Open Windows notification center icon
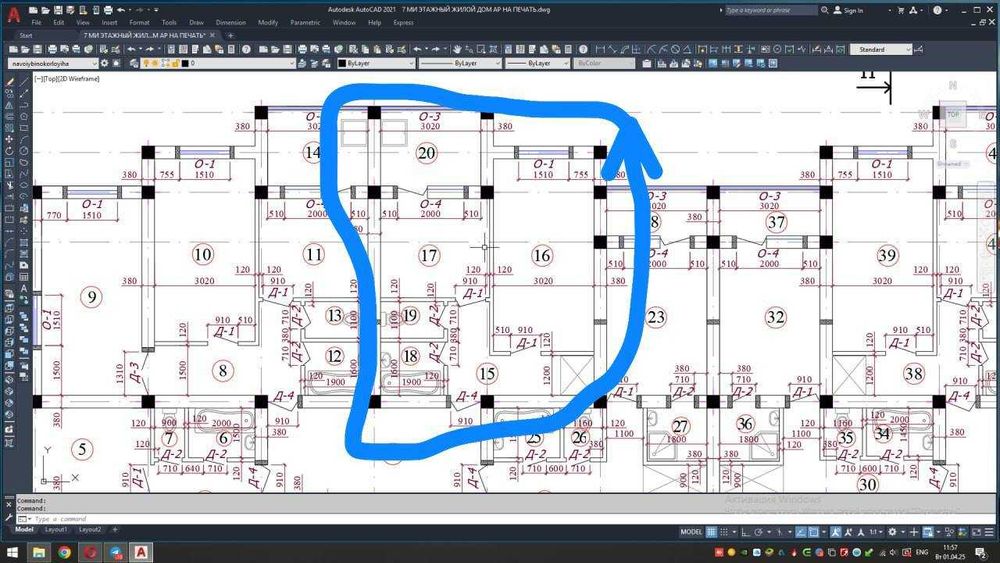 point(980,552)
